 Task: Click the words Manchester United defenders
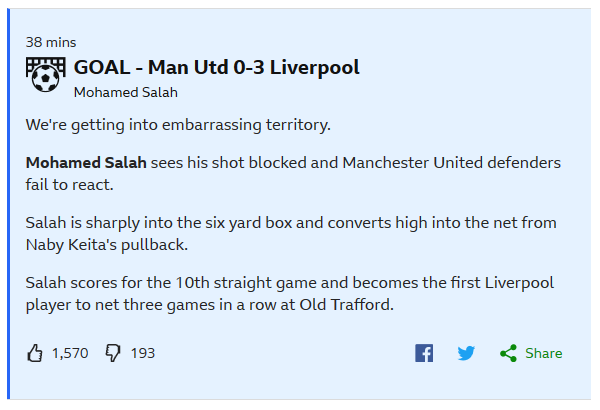pyautogui.click(x=452, y=163)
